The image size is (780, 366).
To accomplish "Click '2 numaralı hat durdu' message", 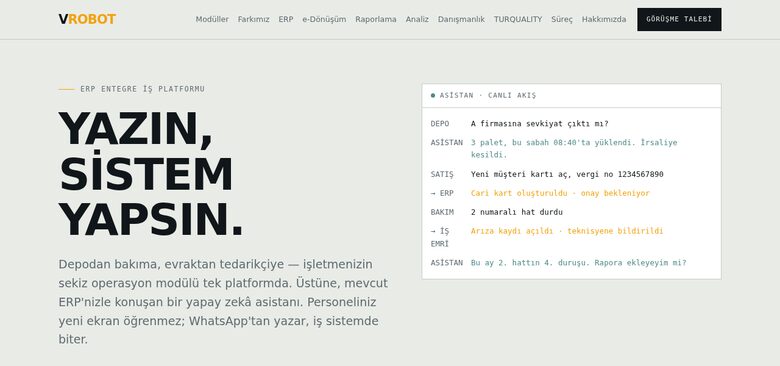I will pos(516,212).
